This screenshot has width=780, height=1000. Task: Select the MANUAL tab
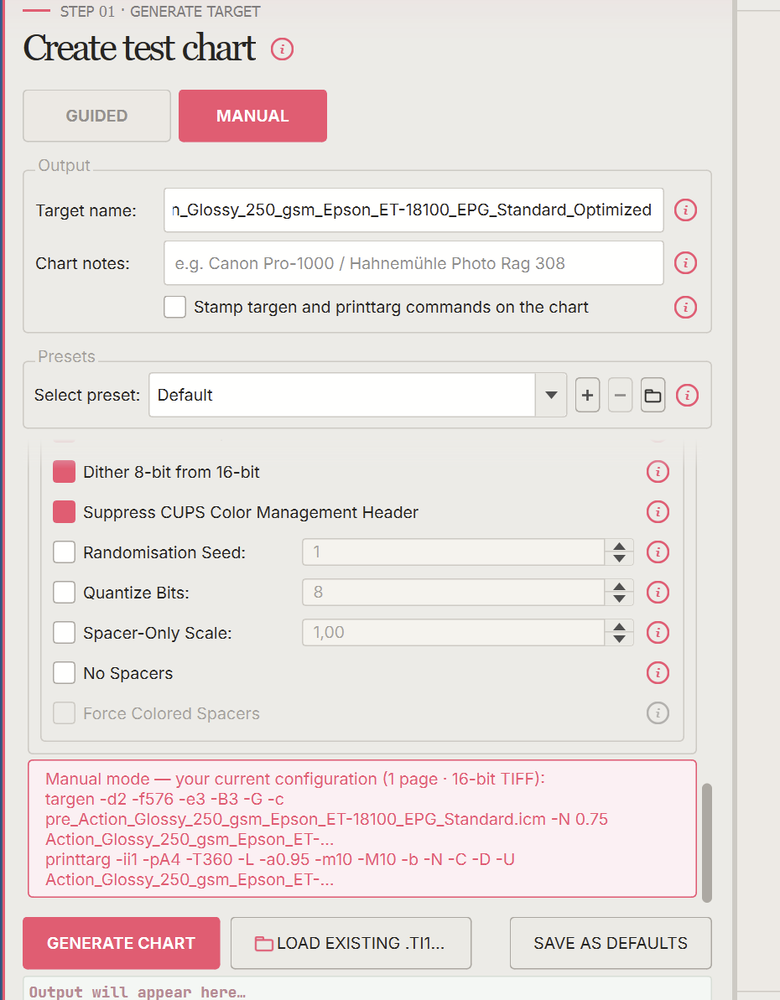click(253, 116)
